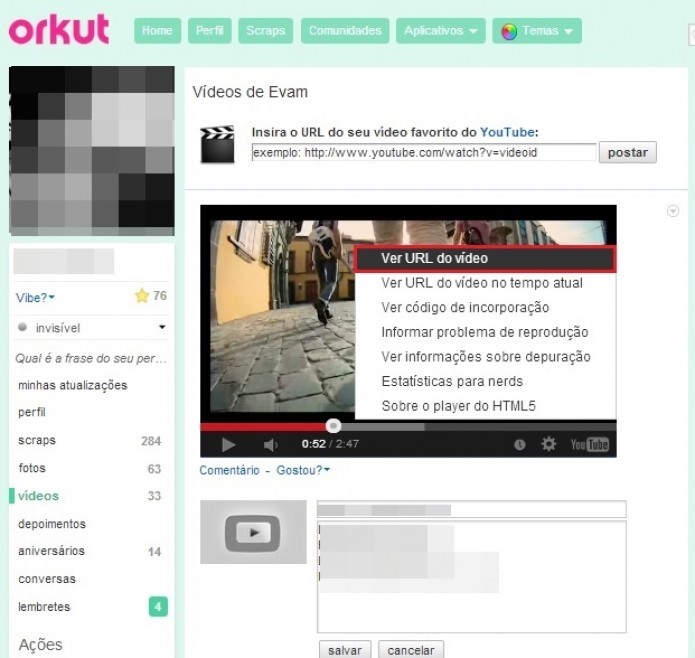Open the Vibe? dropdown
Image resolution: width=695 pixels, height=658 pixels.
35,298
